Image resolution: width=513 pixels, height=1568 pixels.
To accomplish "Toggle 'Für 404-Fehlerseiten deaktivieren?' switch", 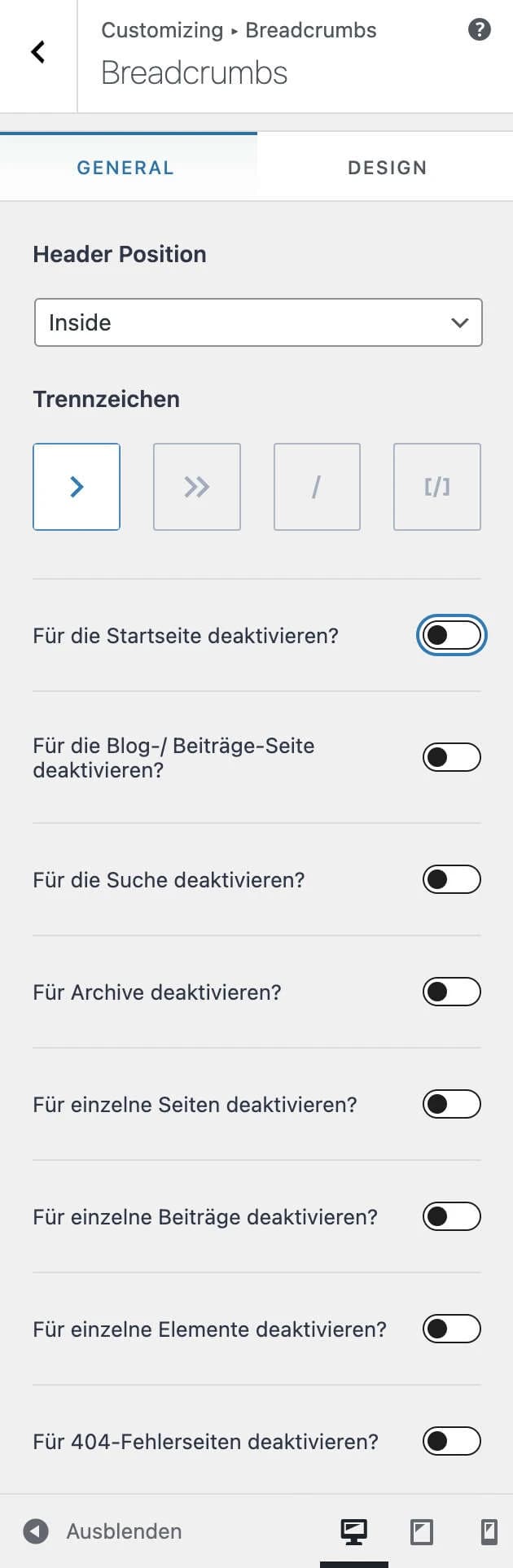I will pos(452,1441).
